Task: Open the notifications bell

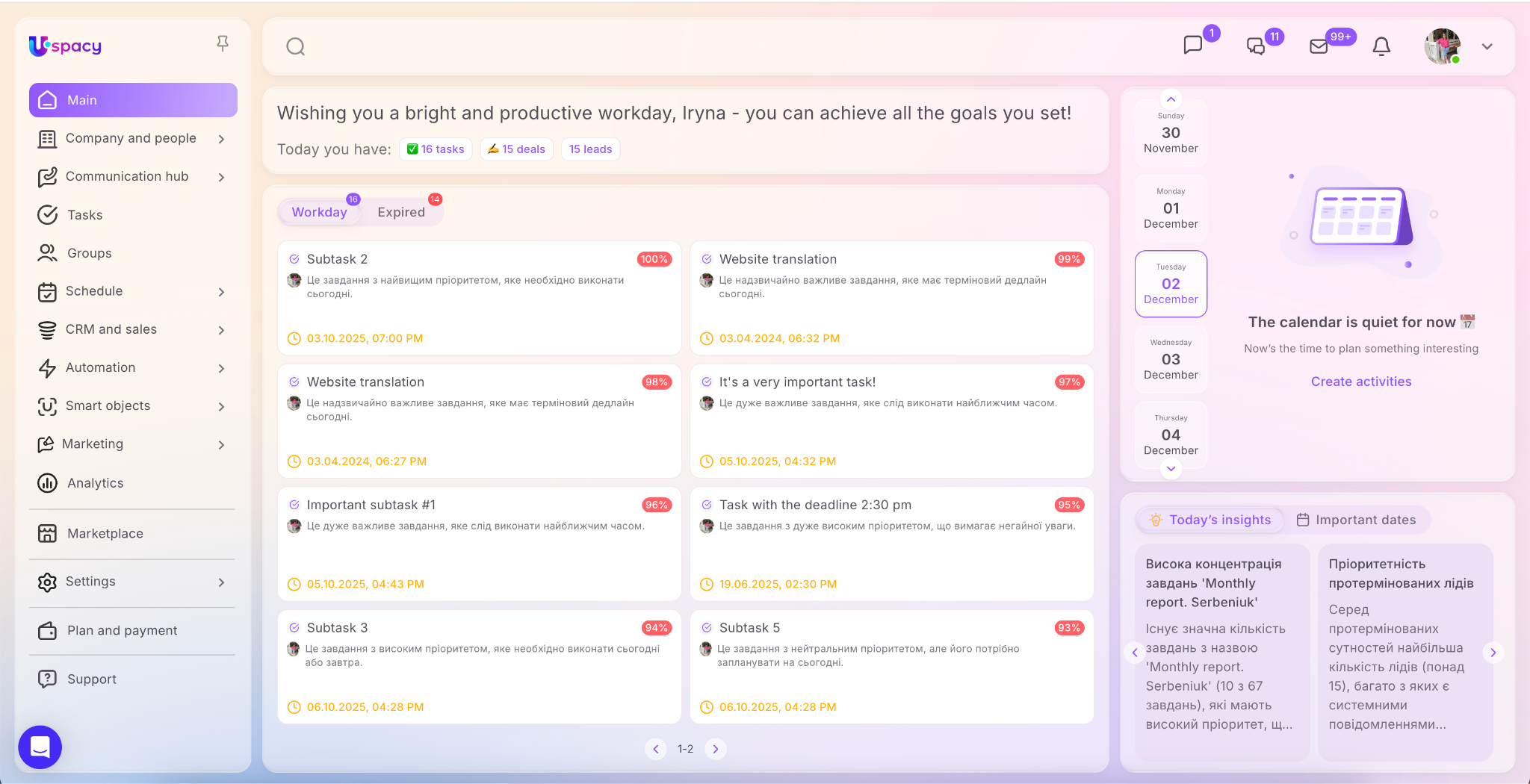Action: click(1381, 46)
